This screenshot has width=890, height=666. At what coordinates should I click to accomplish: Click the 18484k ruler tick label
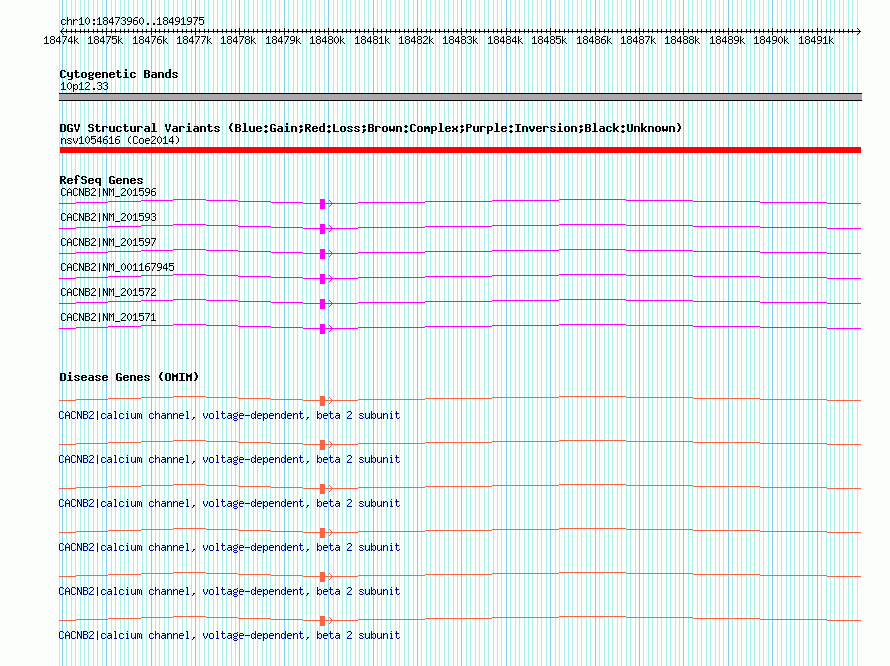pyautogui.click(x=505, y=40)
